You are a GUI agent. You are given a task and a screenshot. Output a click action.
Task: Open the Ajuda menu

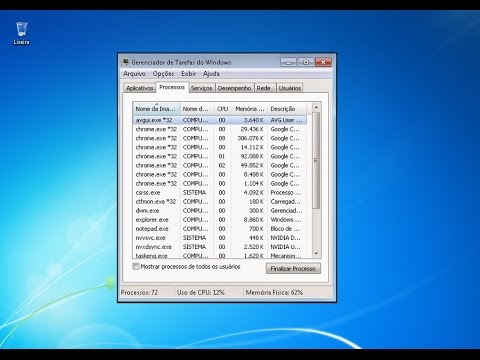211,74
